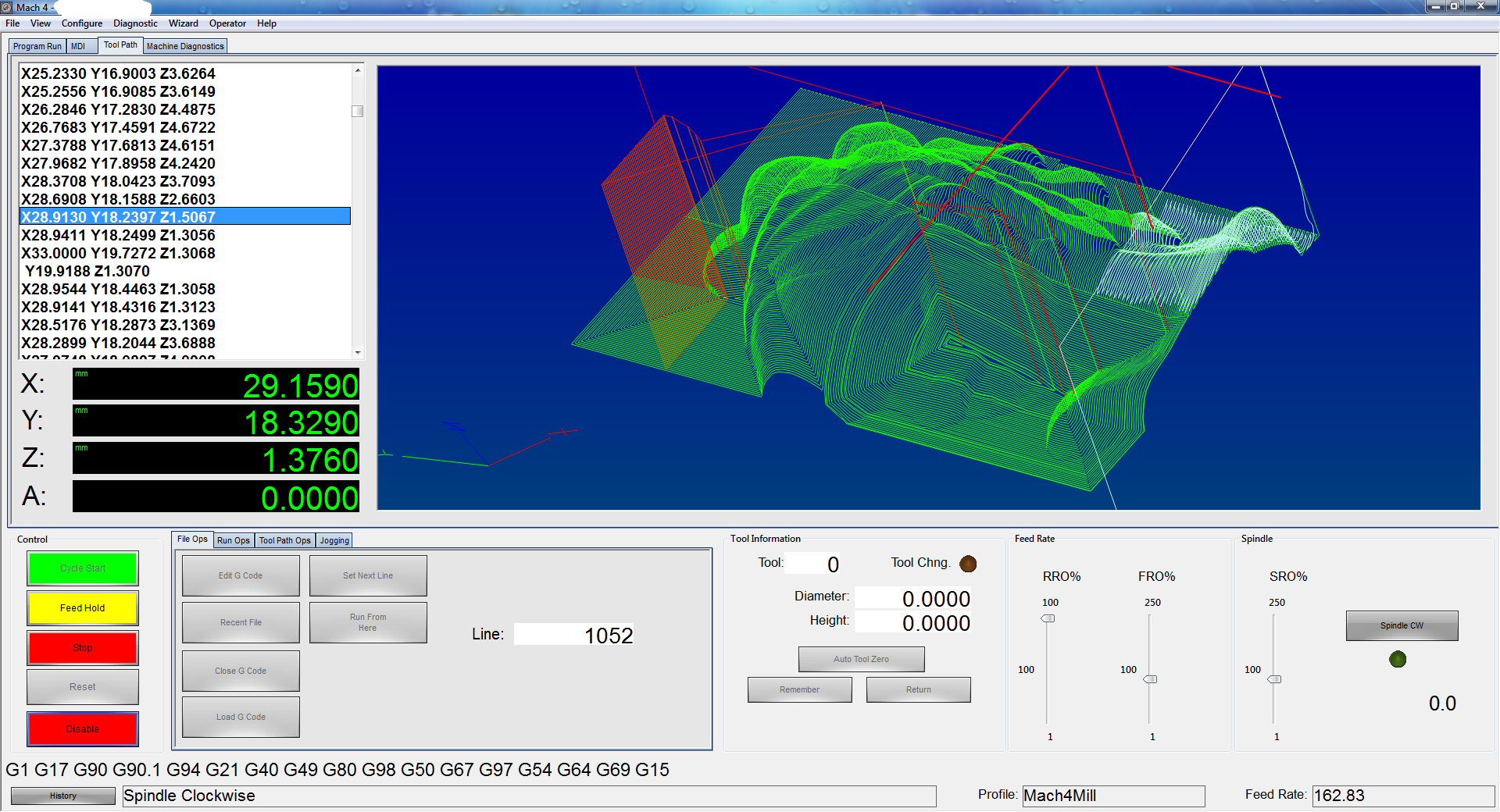
Task: Click Run From Here button
Action: [x=368, y=622]
